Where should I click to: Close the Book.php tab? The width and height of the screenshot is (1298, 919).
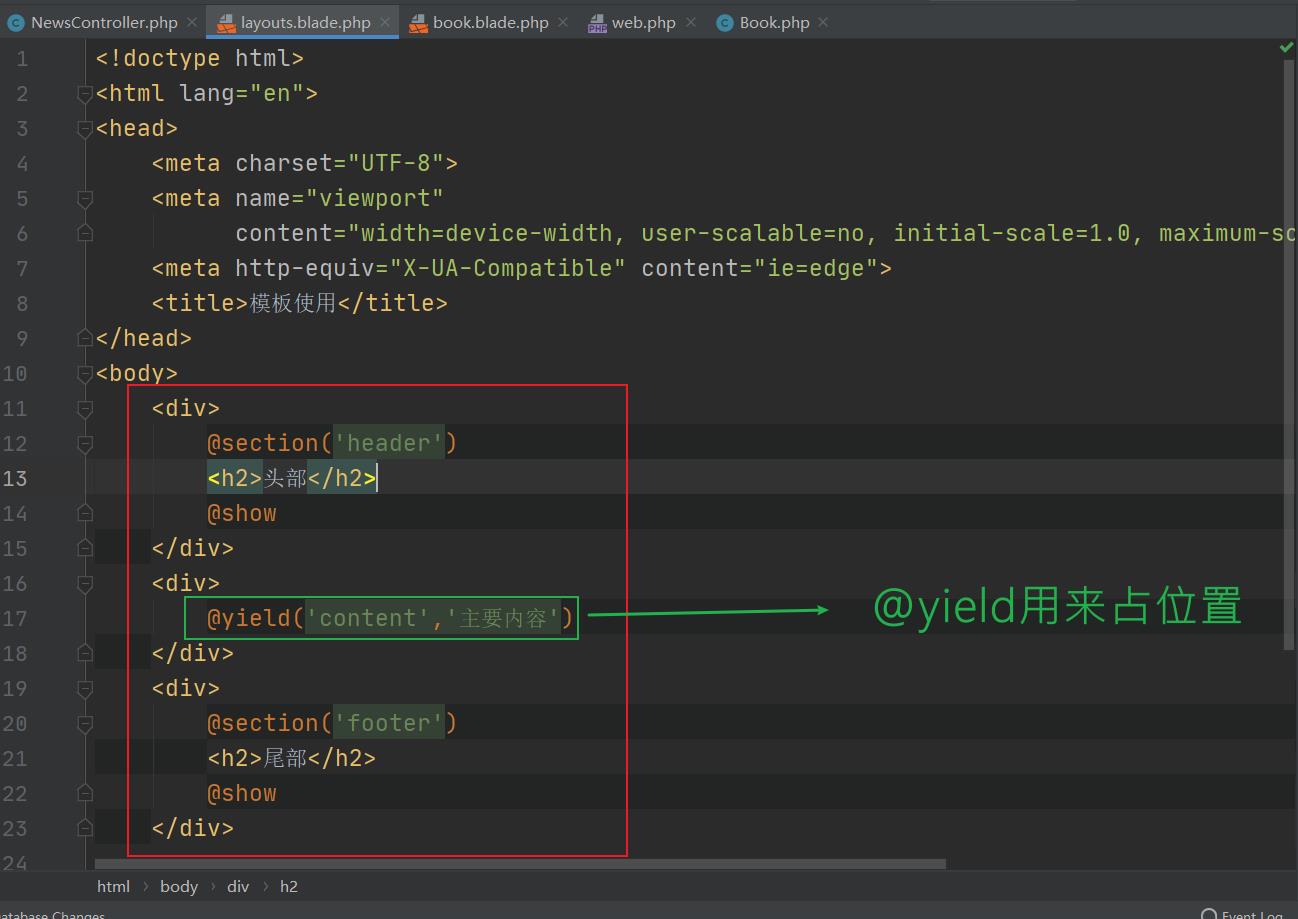(x=823, y=22)
